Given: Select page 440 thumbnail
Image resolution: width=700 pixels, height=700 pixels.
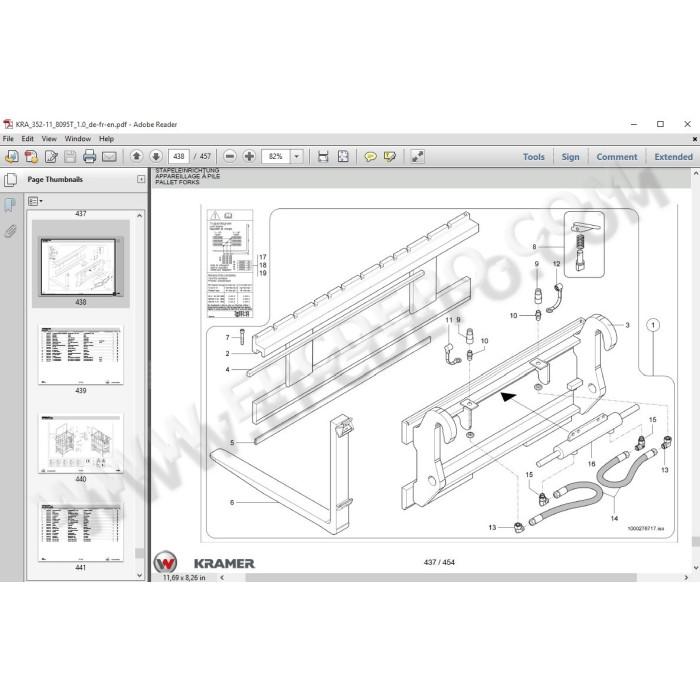Looking at the screenshot, I should [x=80, y=444].
